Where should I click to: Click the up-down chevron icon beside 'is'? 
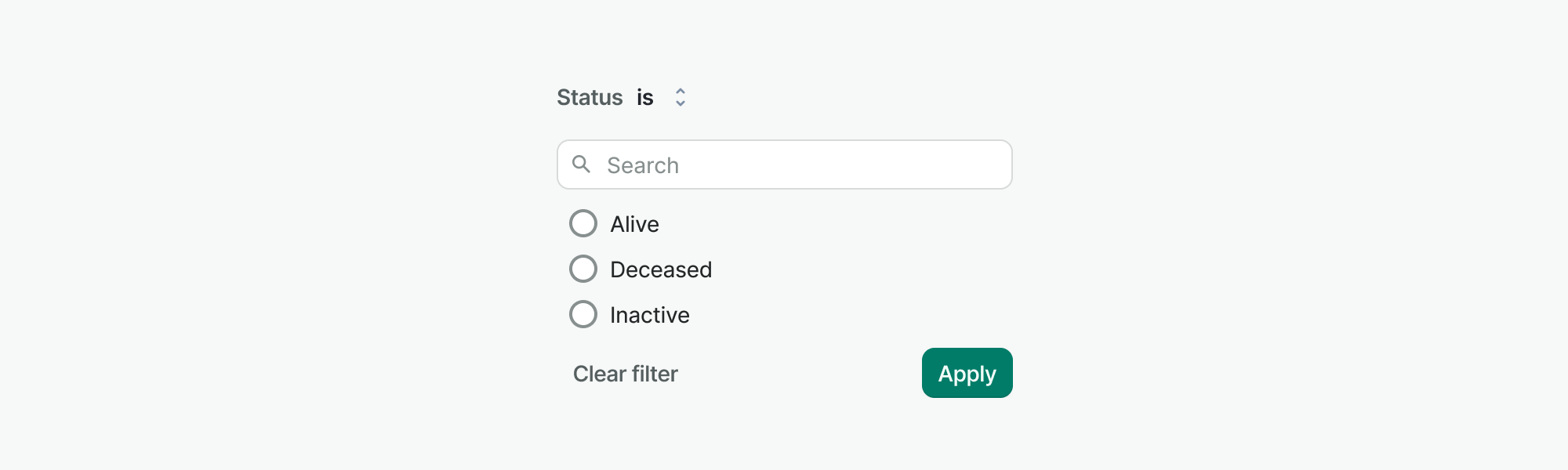681,97
